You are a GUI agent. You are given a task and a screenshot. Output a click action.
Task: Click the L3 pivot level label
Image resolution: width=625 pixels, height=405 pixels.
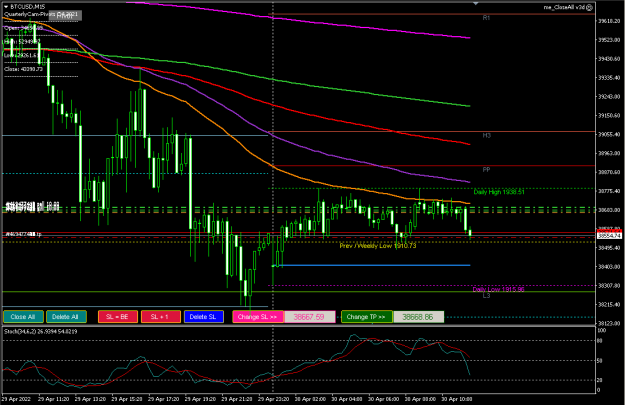[486, 296]
